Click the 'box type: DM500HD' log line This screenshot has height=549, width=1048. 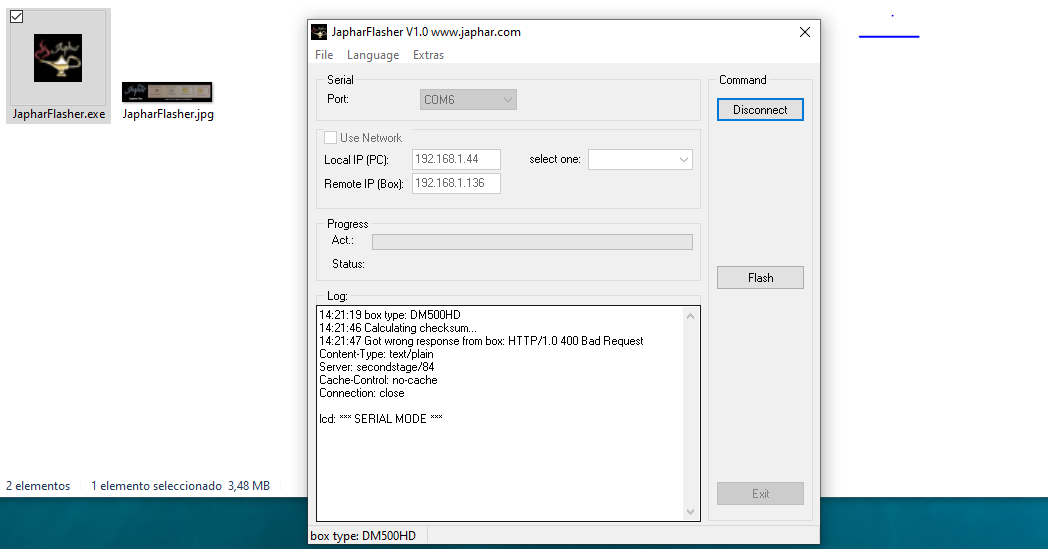[x=390, y=315]
